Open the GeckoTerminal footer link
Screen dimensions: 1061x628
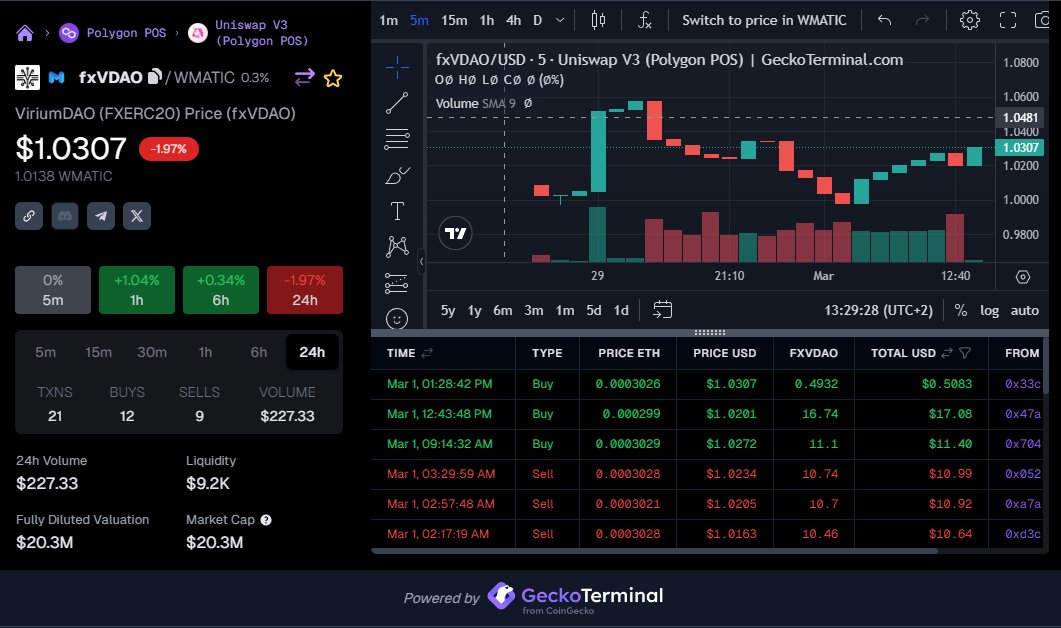tap(576, 597)
